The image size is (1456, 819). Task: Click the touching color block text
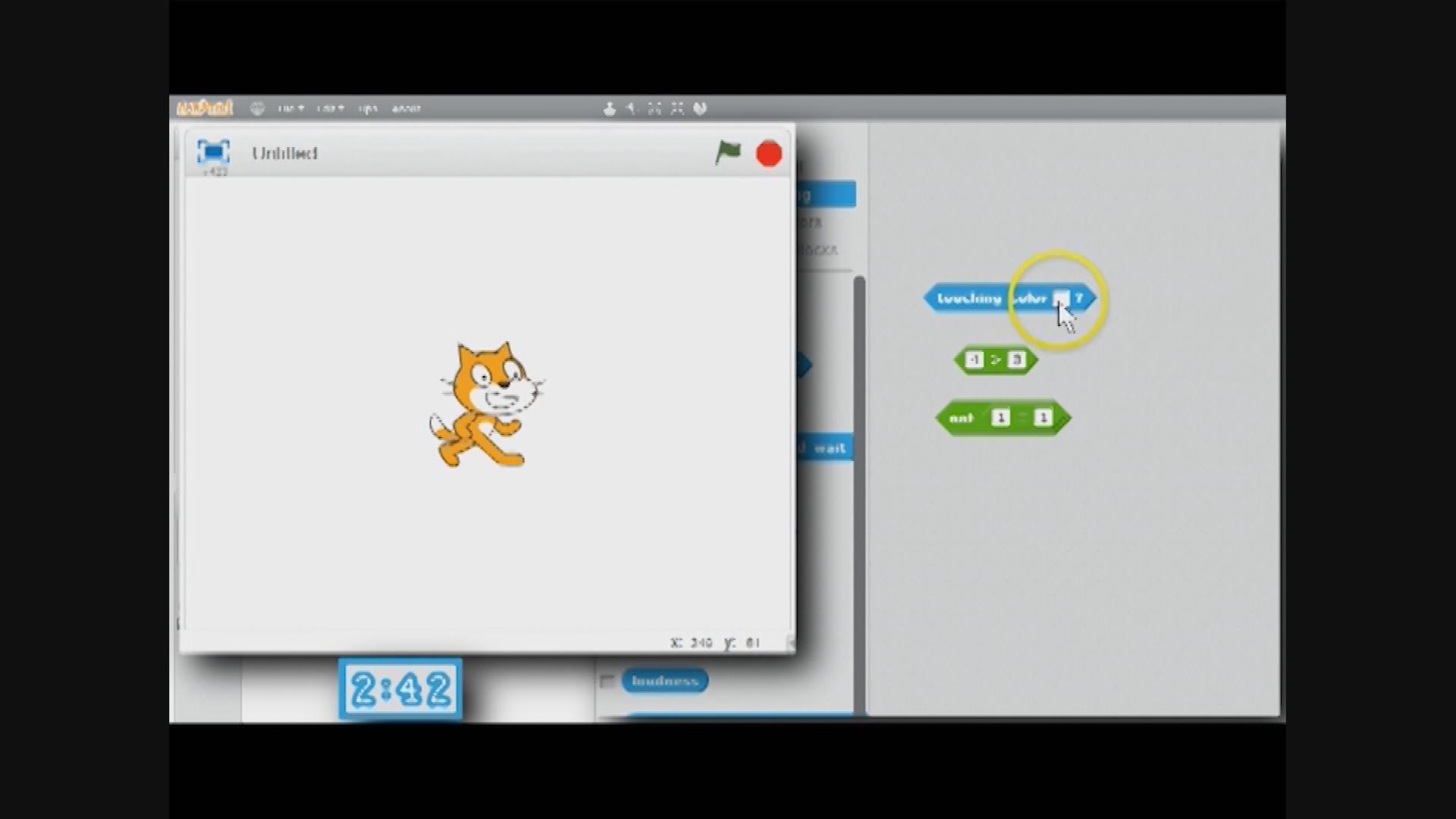[992, 298]
